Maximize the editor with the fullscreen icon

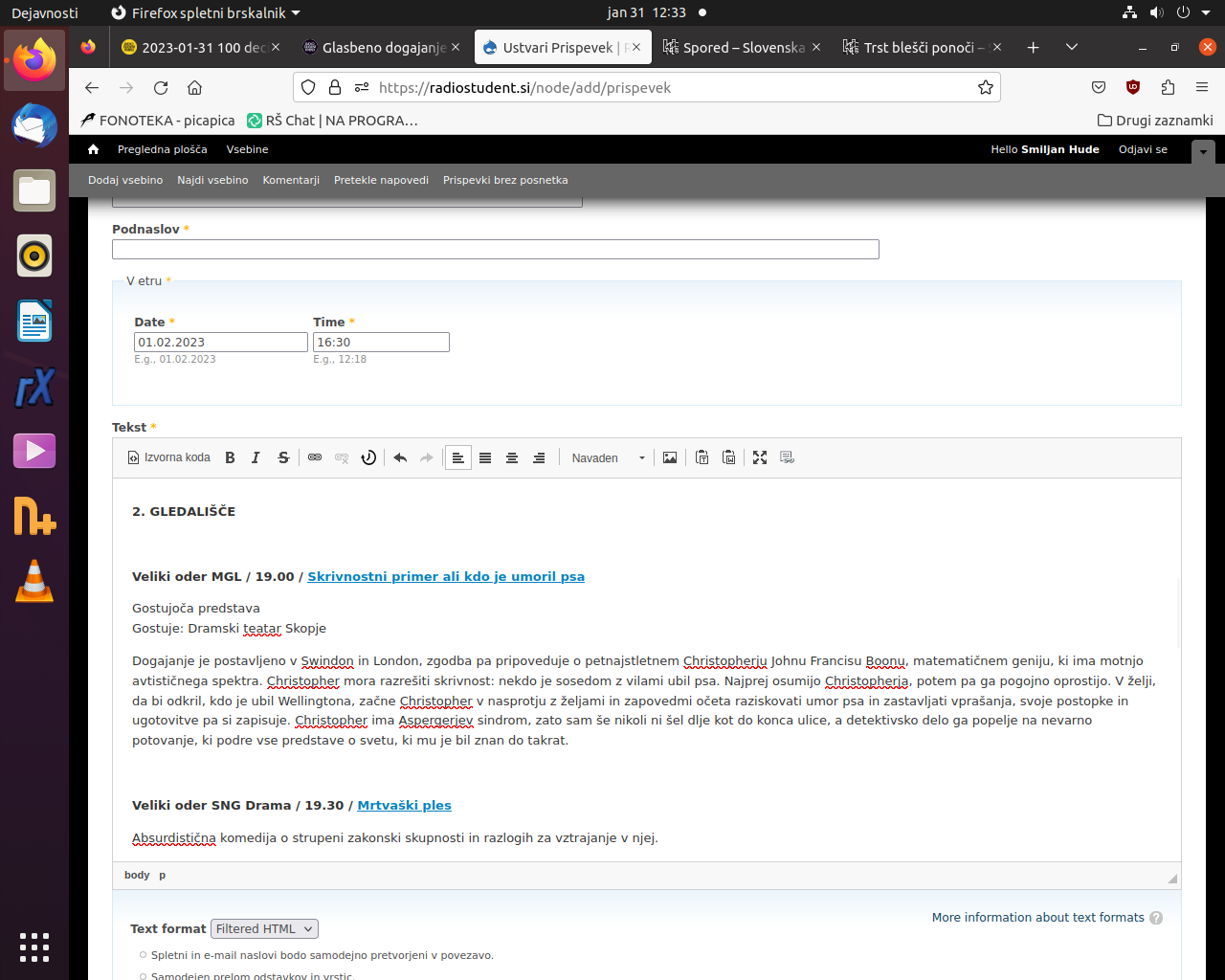coord(760,458)
